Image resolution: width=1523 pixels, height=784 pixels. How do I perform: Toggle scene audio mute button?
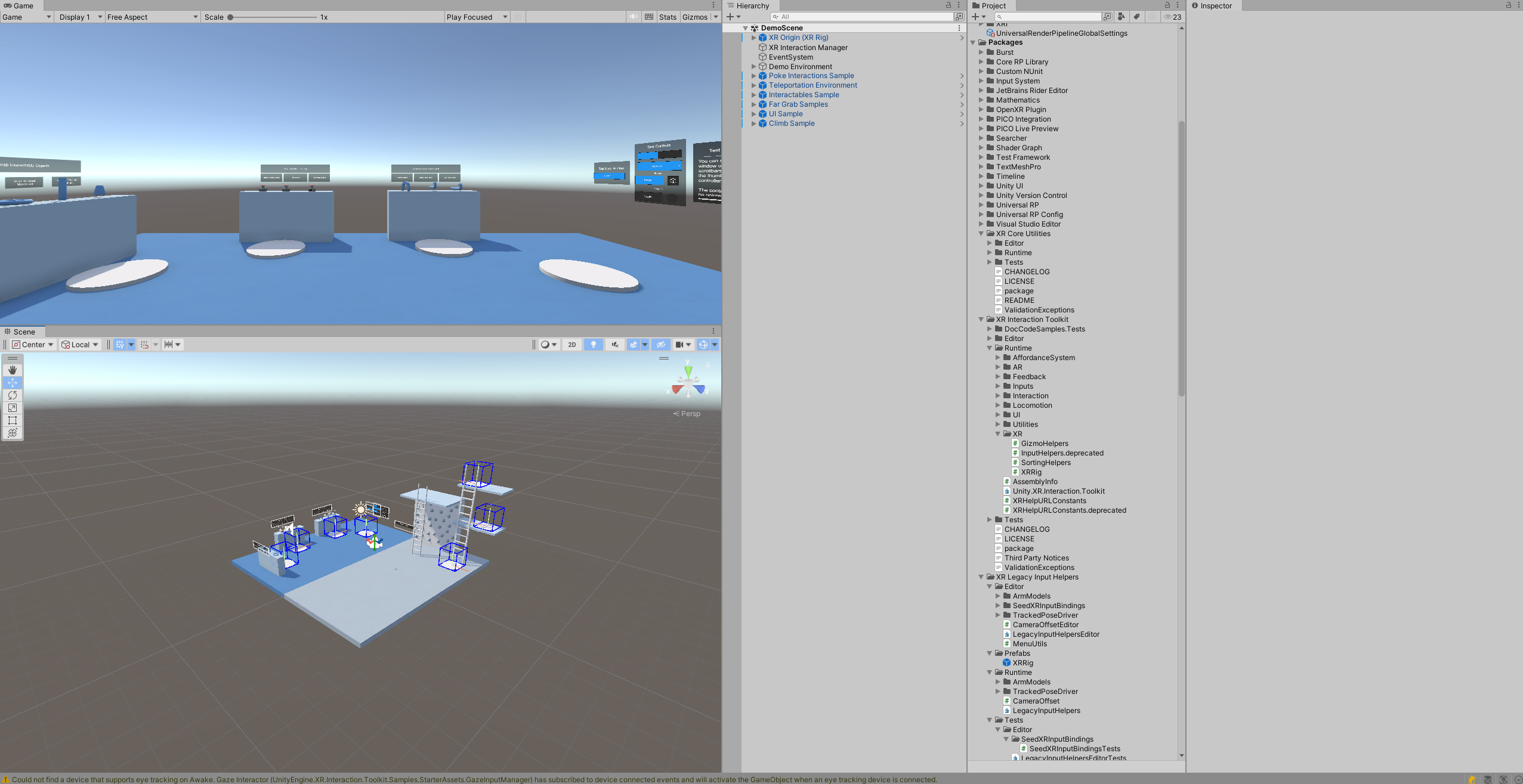[x=614, y=345]
